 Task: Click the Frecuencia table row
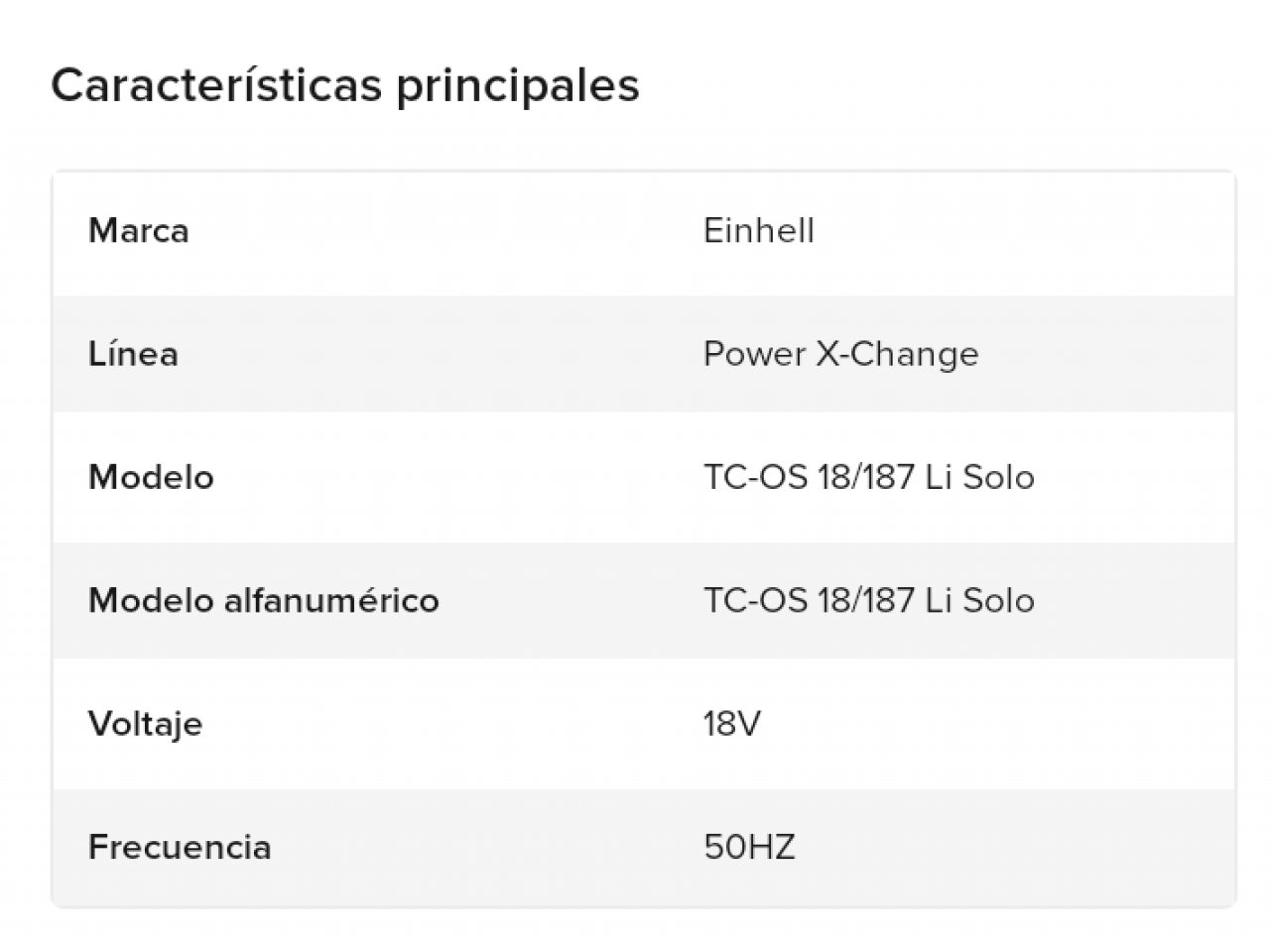coord(644,847)
